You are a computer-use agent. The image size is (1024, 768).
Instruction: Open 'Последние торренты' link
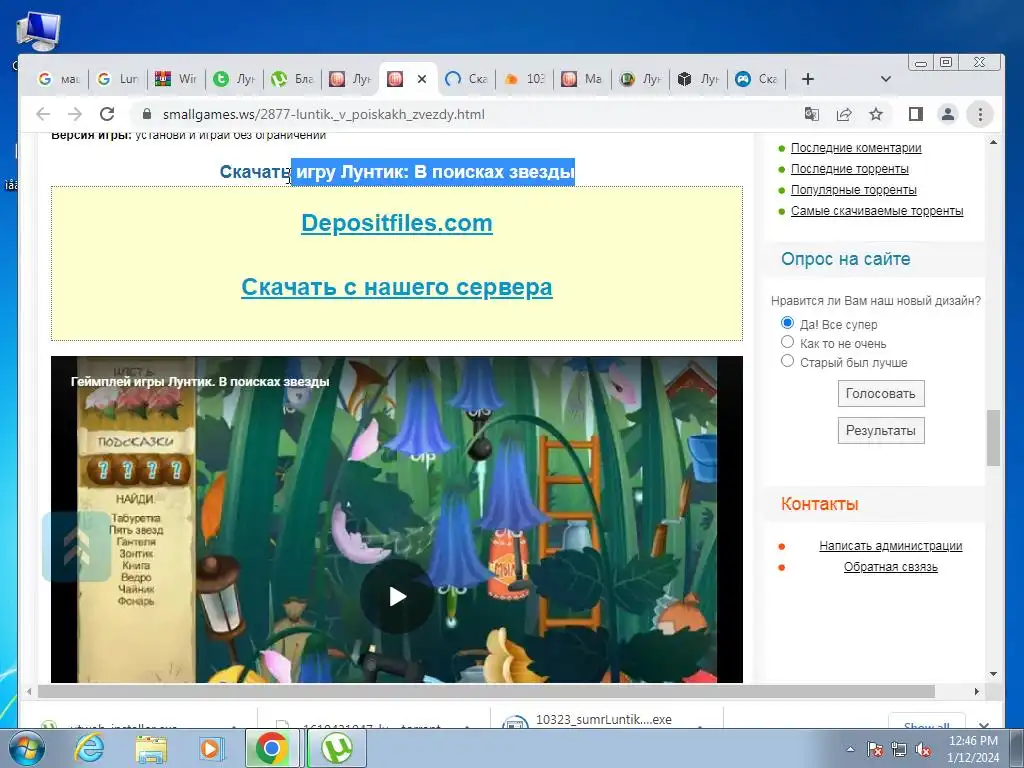850,168
